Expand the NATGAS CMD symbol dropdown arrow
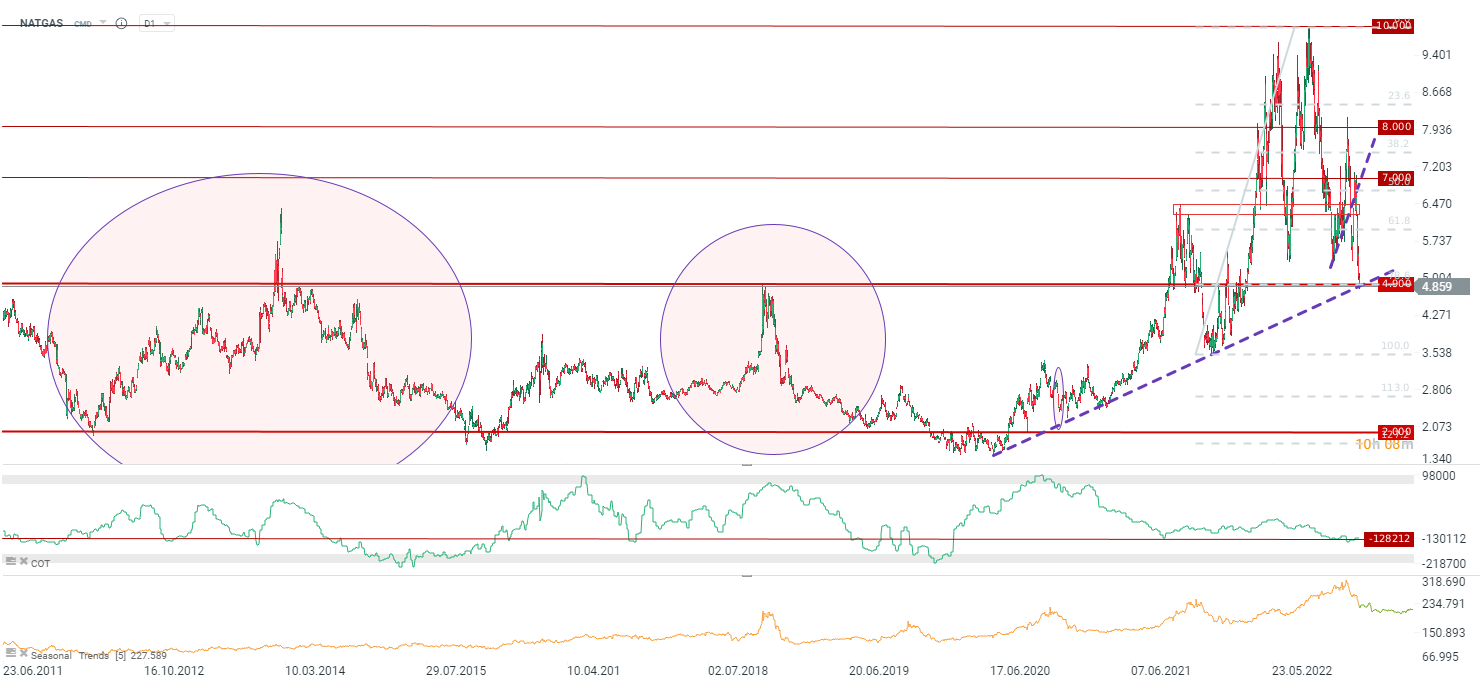 [102, 22]
